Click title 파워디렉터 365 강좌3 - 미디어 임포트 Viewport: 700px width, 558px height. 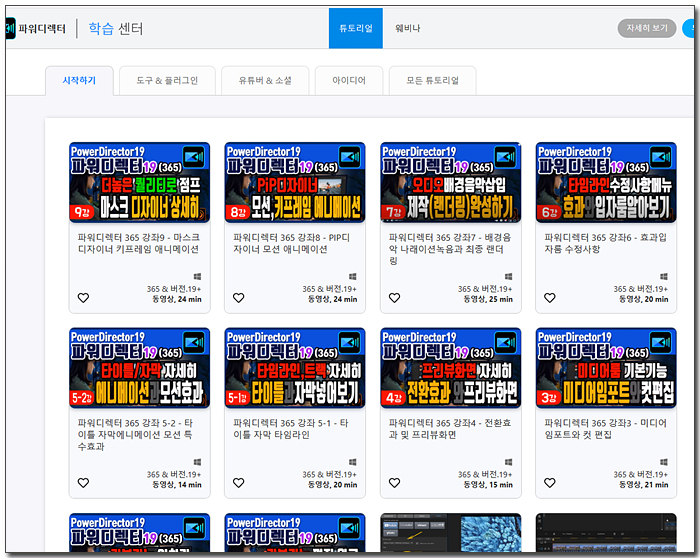coord(605,429)
